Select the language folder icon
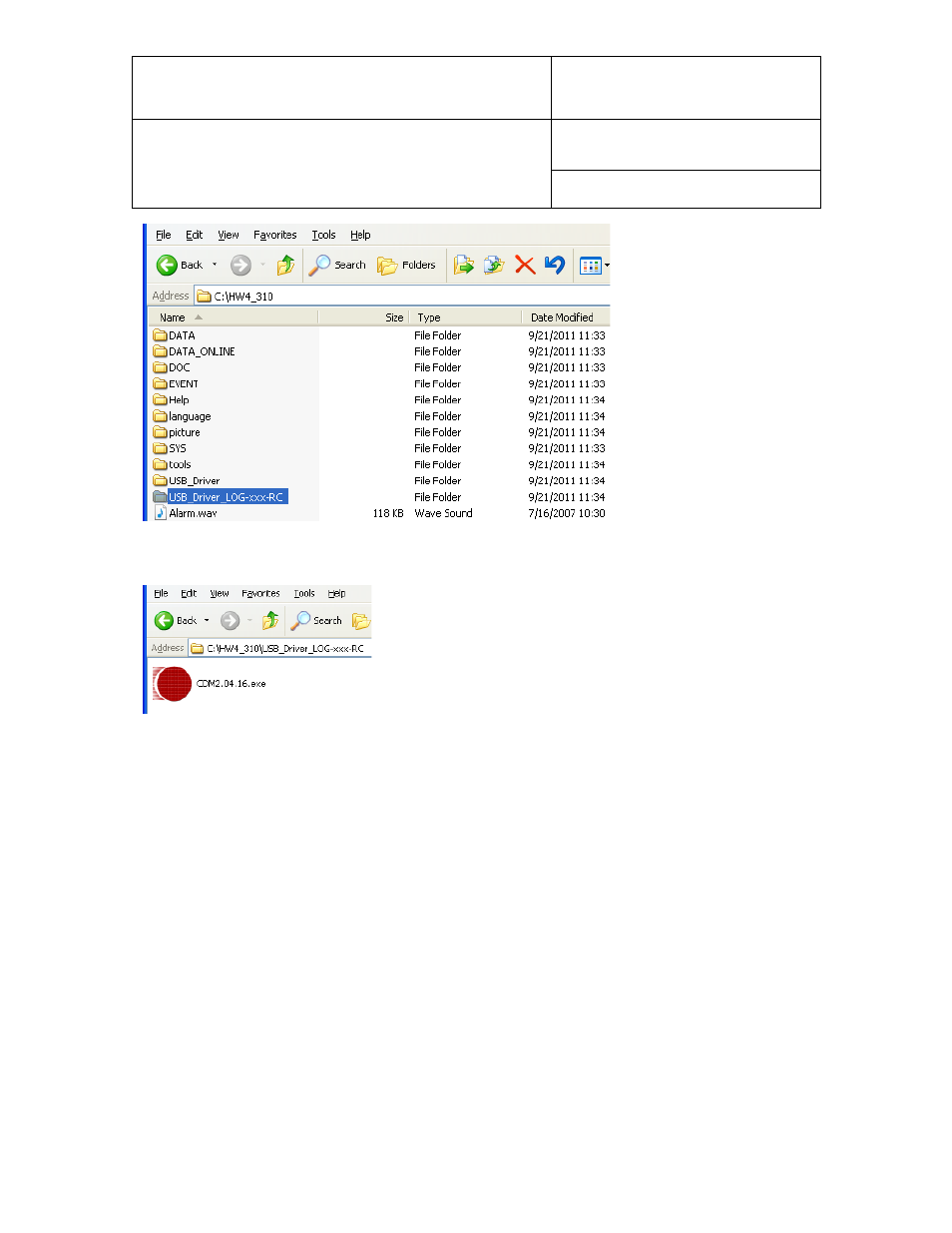This screenshot has height=1233, width=952. tap(160, 416)
